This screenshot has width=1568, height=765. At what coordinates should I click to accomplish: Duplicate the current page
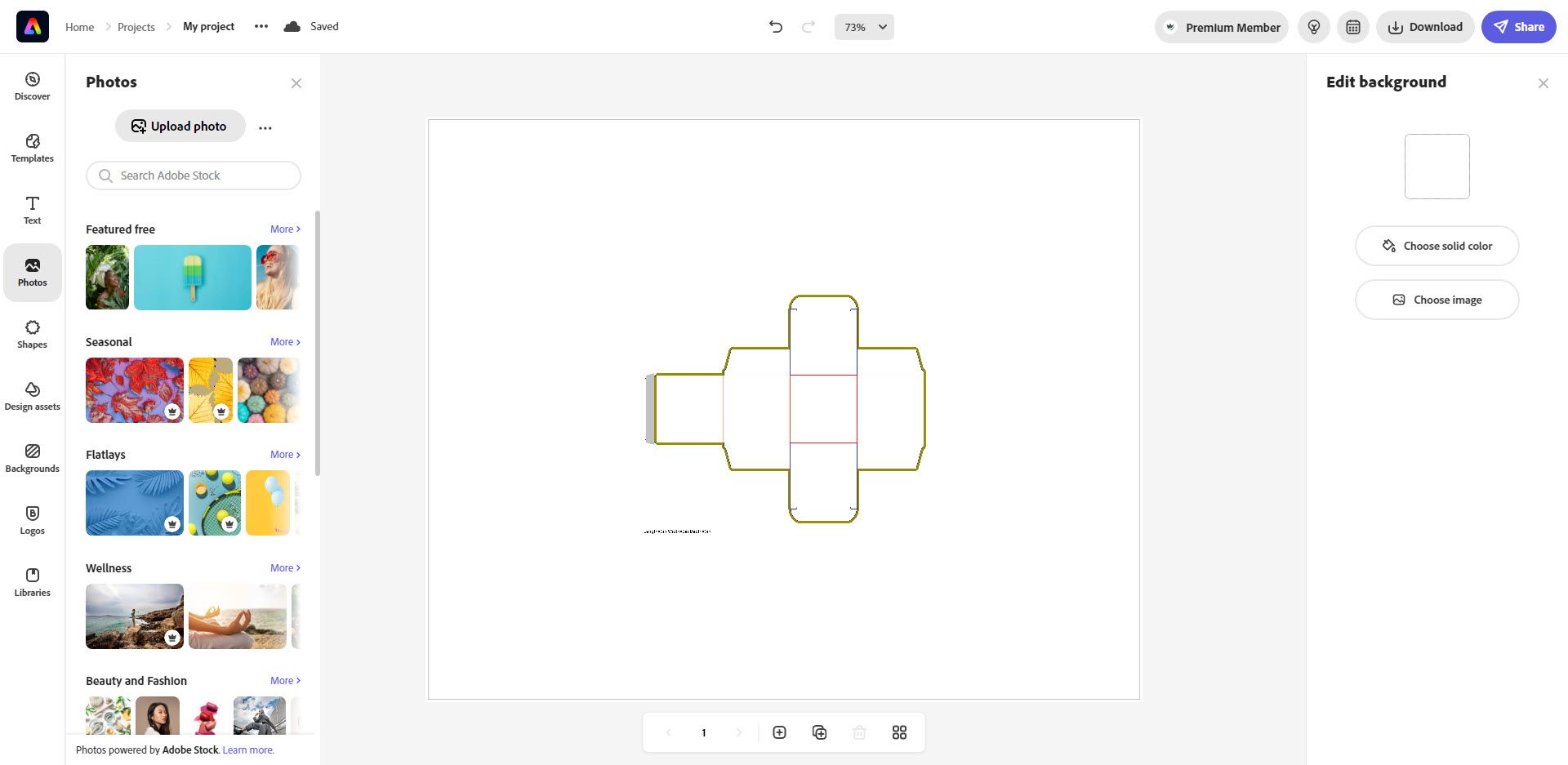819,732
